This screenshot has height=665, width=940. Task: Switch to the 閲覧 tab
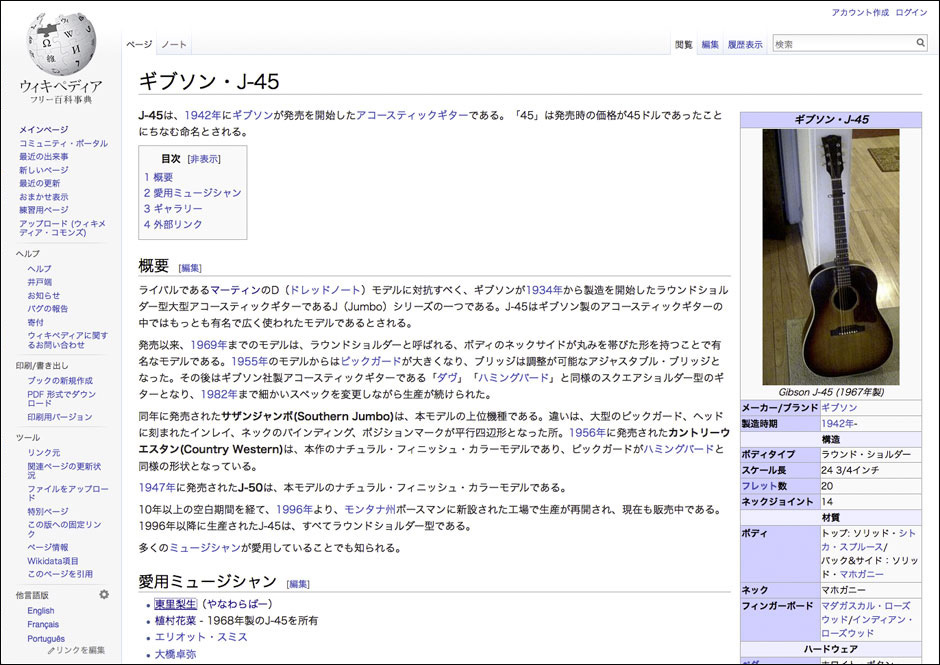click(683, 44)
